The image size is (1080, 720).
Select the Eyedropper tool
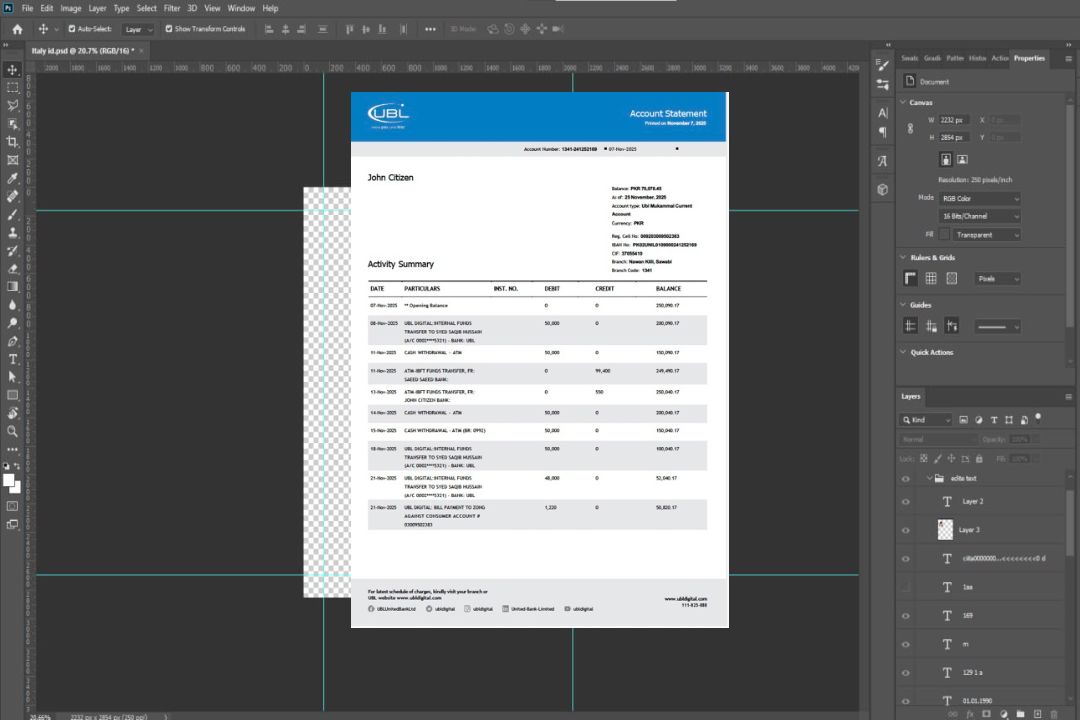pyautogui.click(x=12, y=178)
